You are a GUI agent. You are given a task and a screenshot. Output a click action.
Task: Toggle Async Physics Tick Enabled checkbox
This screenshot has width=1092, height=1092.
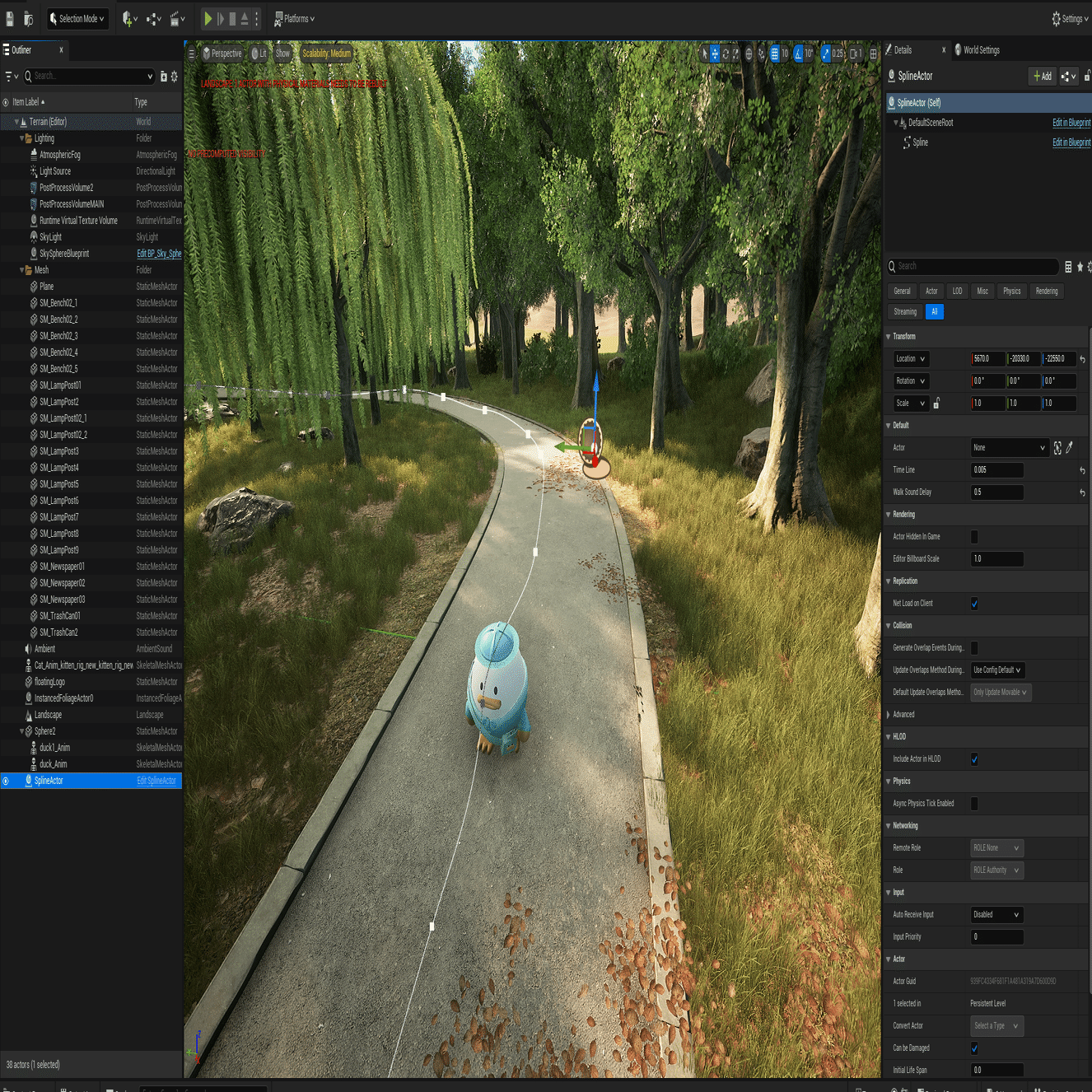click(974, 804)
